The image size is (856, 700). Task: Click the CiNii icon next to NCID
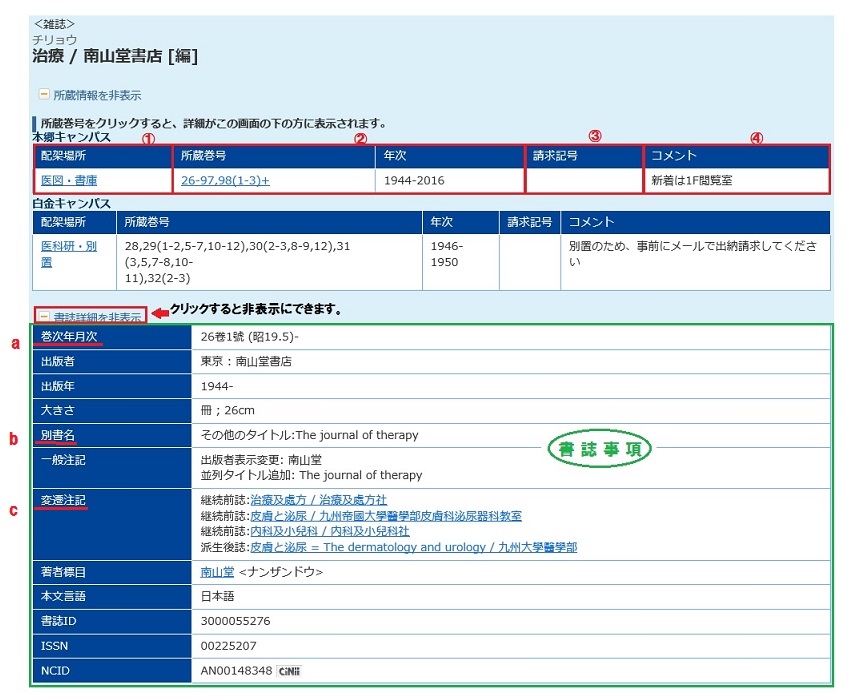289,671
